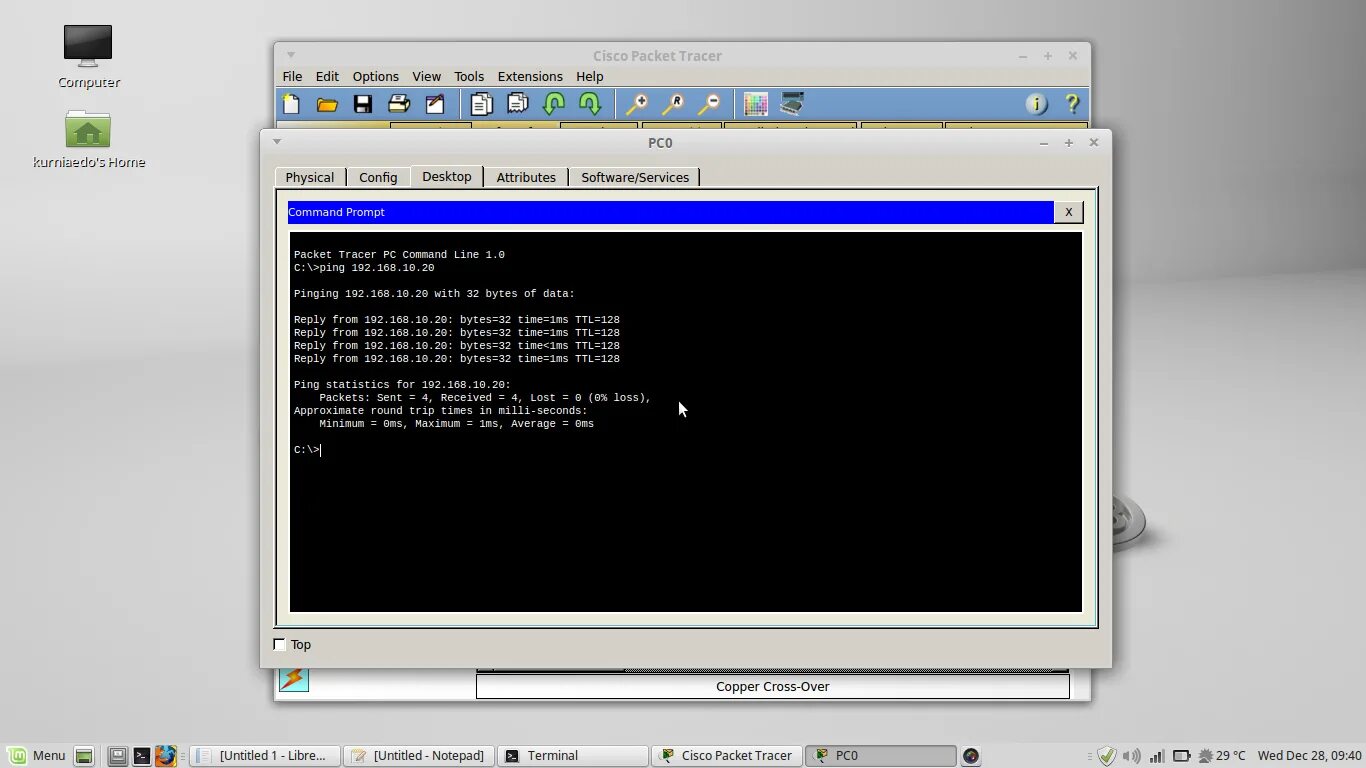Switch to Cisco Packet Tracer taskbar button

click(x=727, y=756)
